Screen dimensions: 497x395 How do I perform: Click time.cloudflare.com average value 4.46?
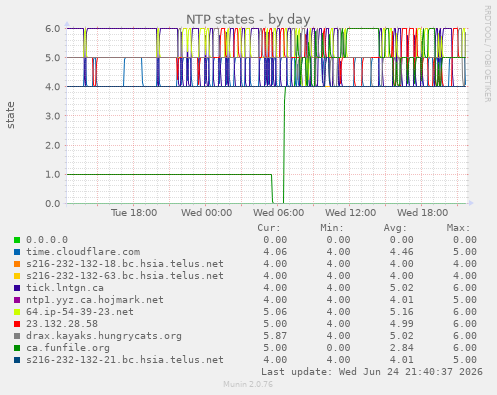[402, 252]
